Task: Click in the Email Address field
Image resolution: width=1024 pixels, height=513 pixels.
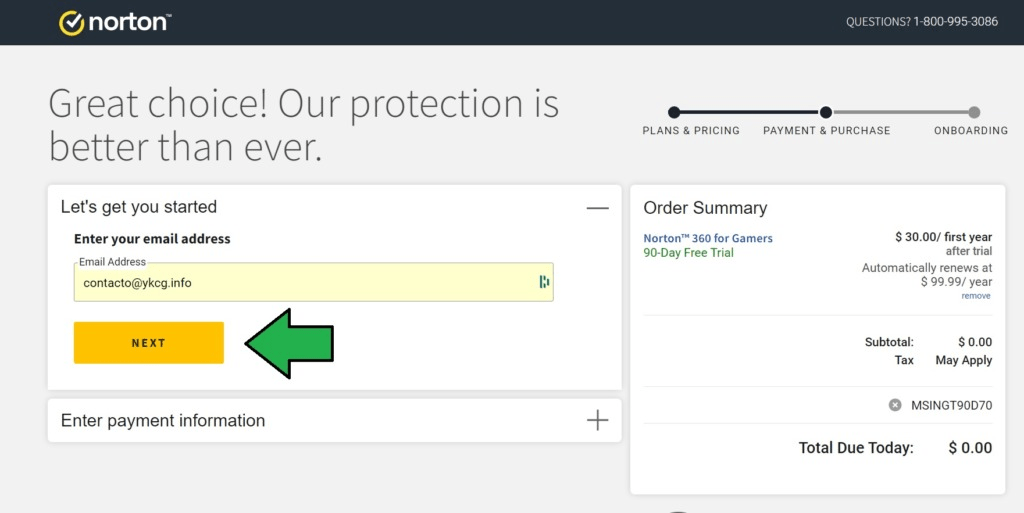Action: (313, 283)
